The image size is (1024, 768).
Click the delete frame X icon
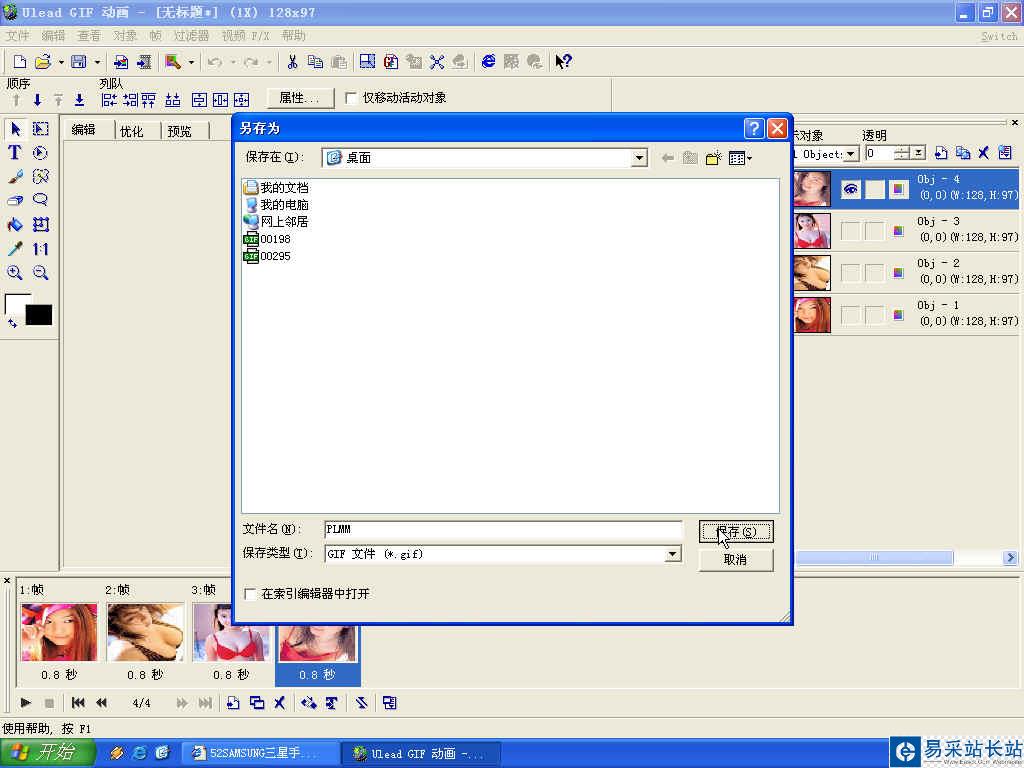(280, 703)
